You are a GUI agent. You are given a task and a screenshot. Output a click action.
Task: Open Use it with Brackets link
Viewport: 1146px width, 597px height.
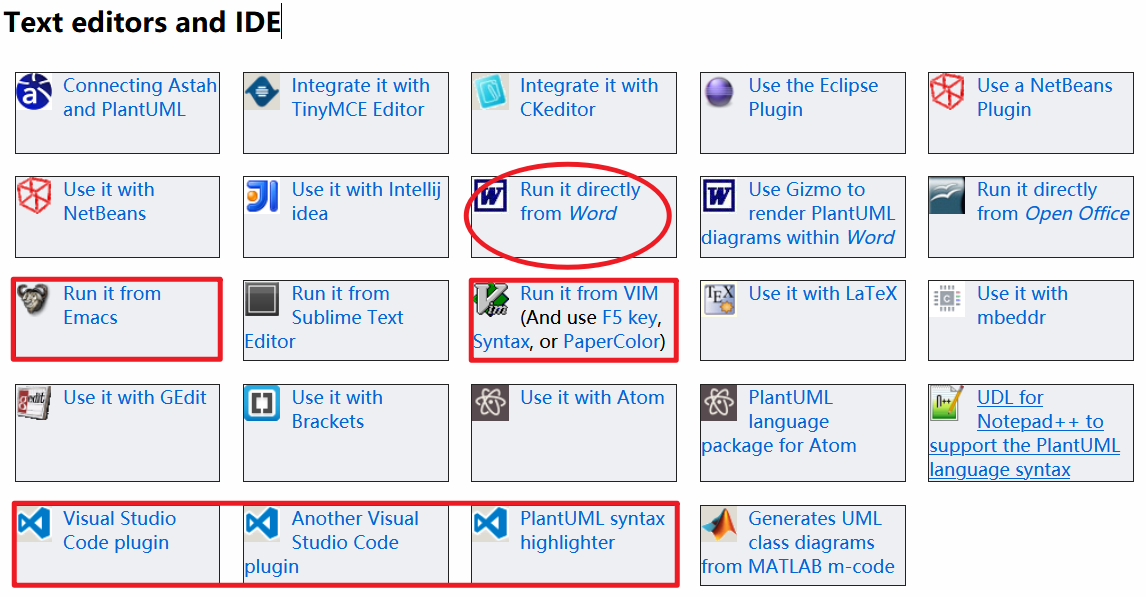coord(337,409)
